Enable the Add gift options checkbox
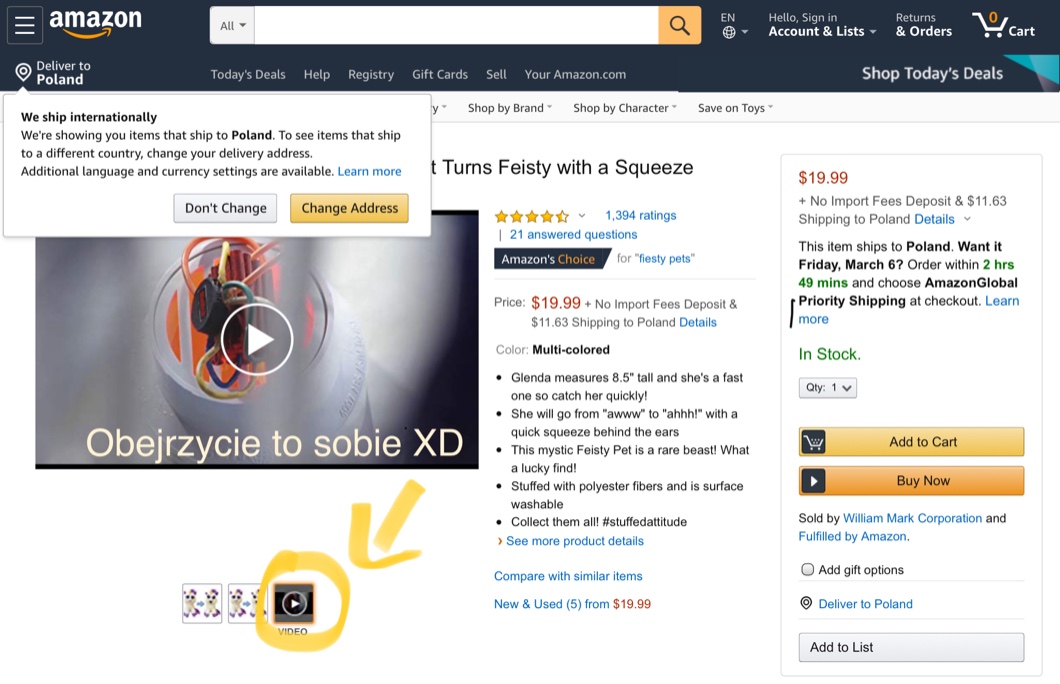The height and width of the screenshot is (684, 1060). (808, 569)
